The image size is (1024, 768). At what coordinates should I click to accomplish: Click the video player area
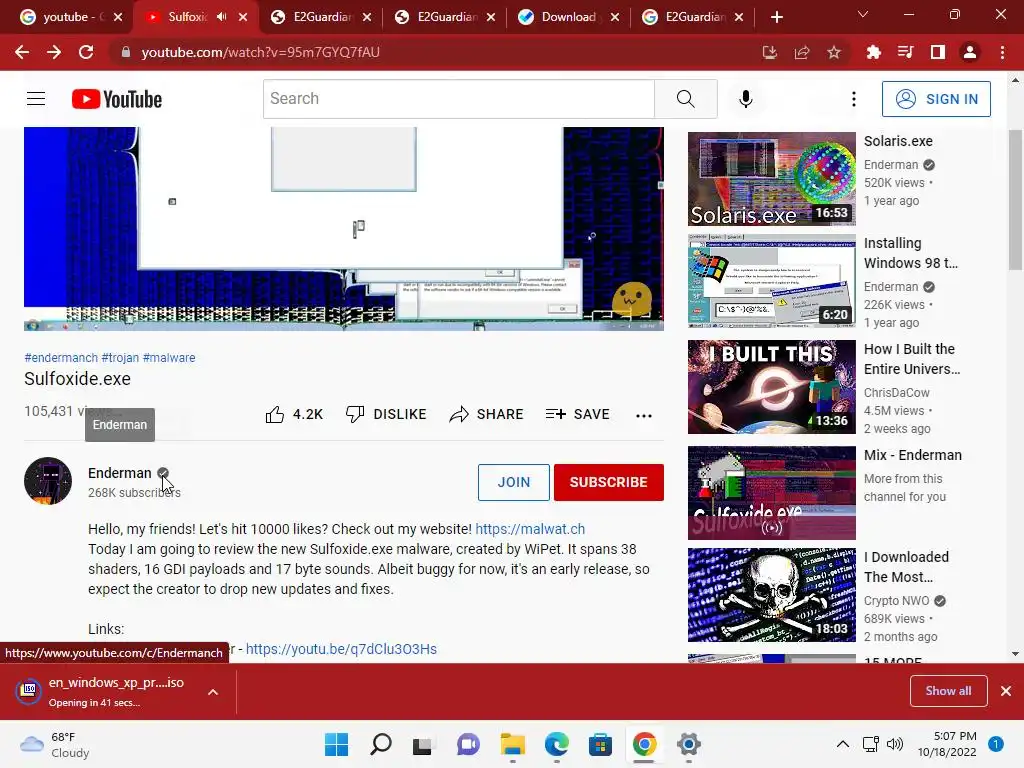pyautogui.click(x=344, y=229)
